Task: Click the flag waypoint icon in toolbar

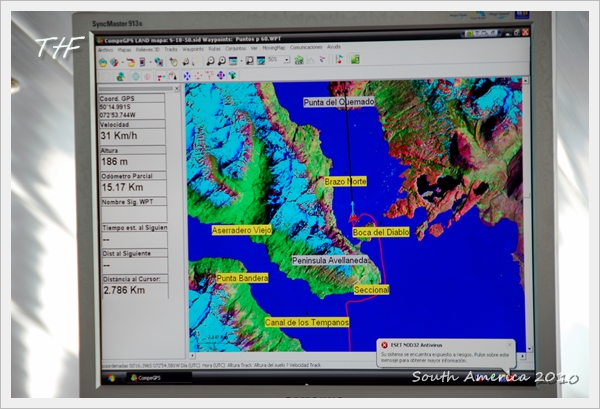Action: pyautogui.click(x=339, y=59)
